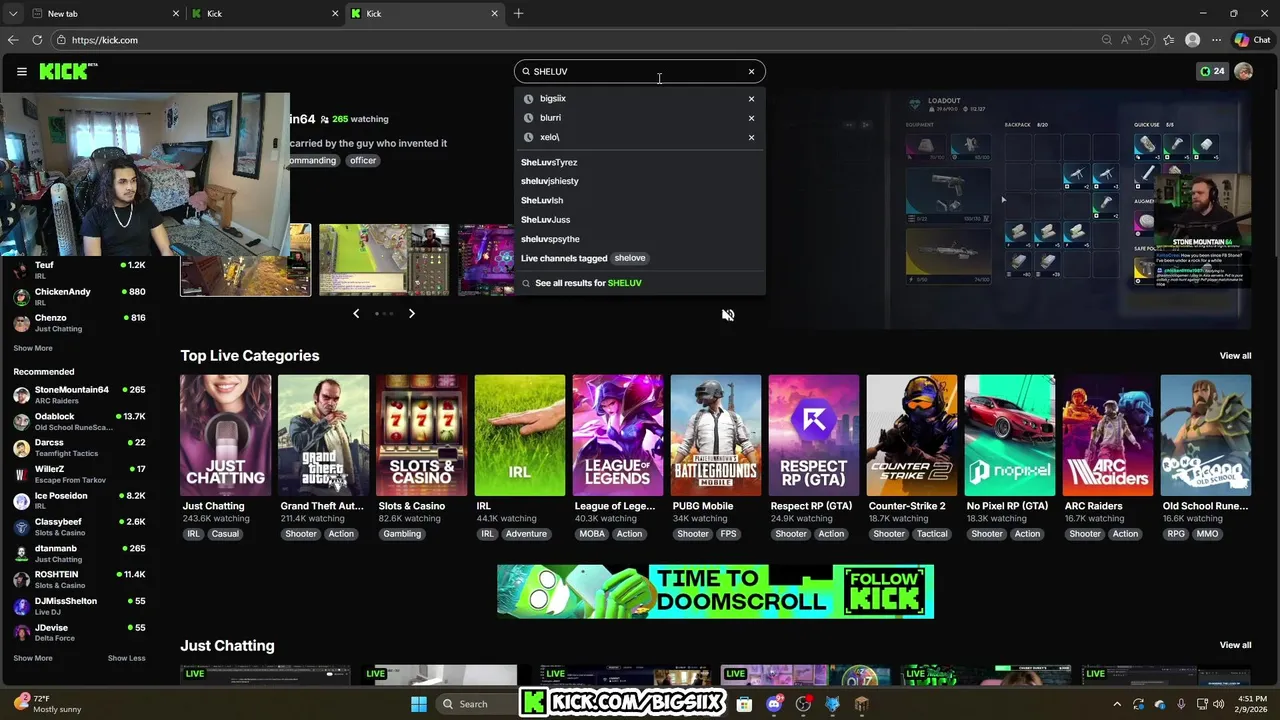Unmute the featured stream
The width and height of the screenshot is (1280, 720).
tap(728, 315)
